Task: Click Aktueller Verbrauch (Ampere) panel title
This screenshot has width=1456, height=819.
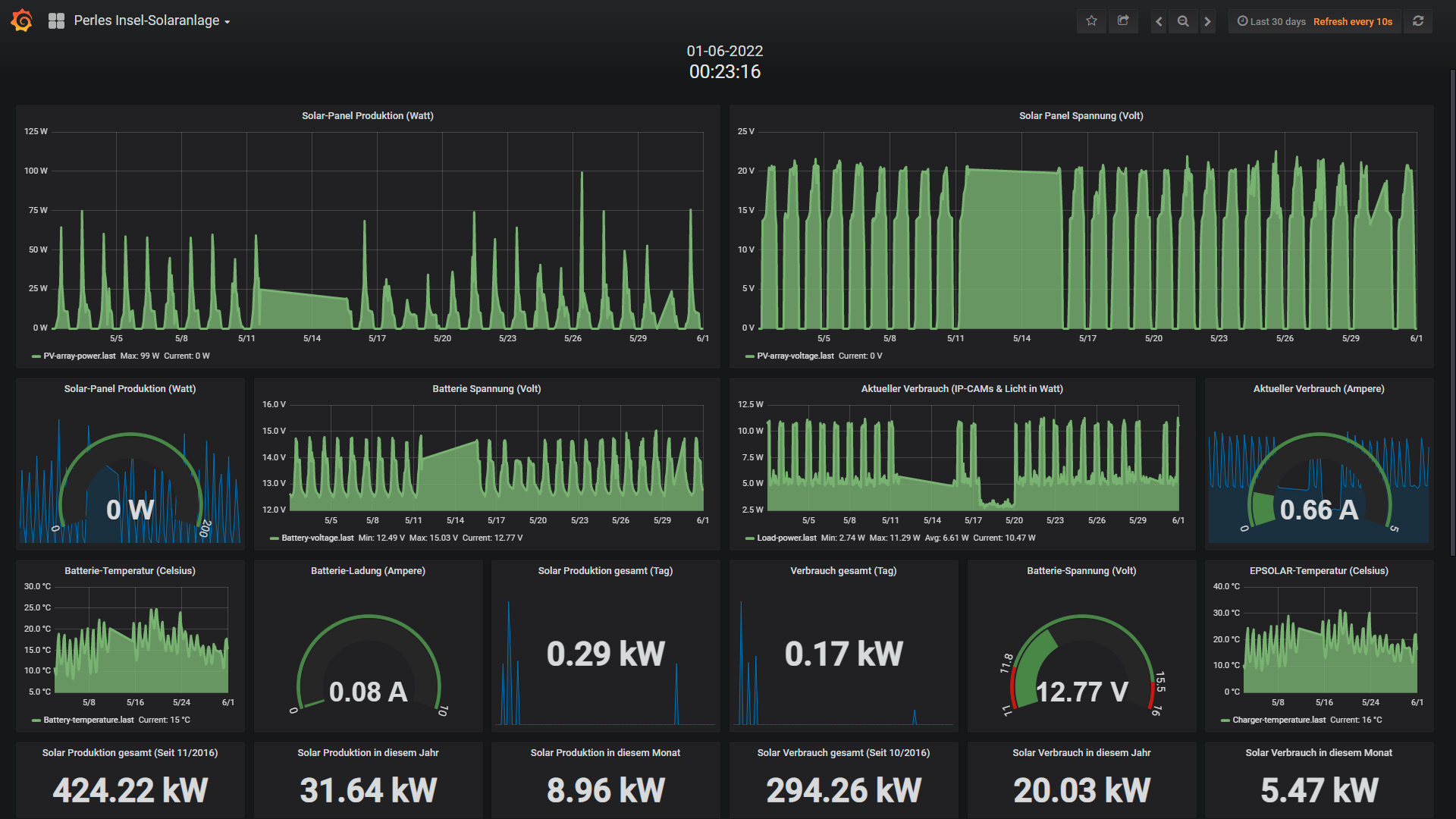Action: point(1318,388)
